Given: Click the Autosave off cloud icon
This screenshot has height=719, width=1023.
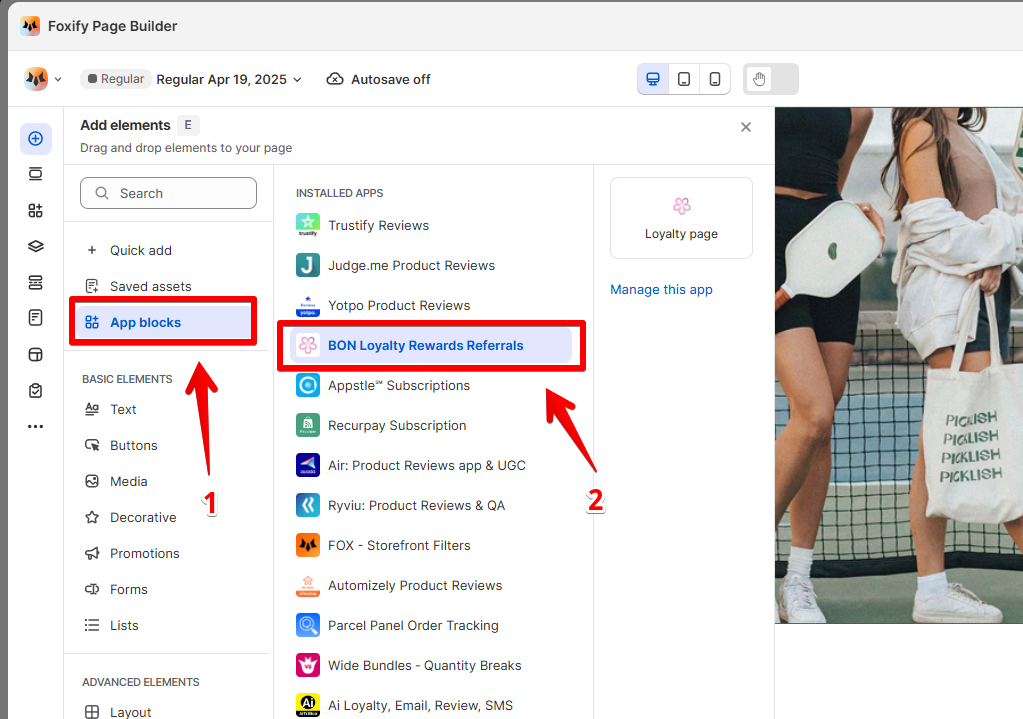Looking at the screenshot, I should (335, 79).
